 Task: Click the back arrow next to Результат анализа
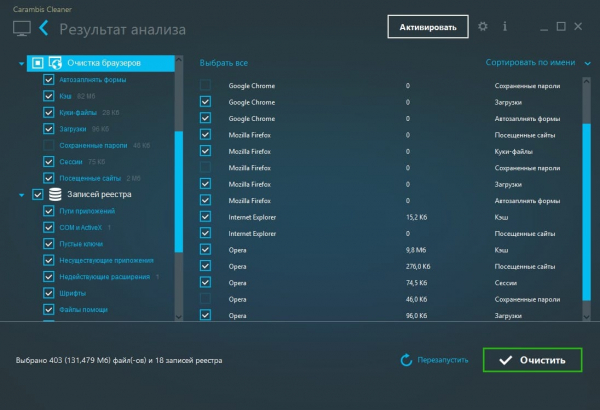[44, 28]
